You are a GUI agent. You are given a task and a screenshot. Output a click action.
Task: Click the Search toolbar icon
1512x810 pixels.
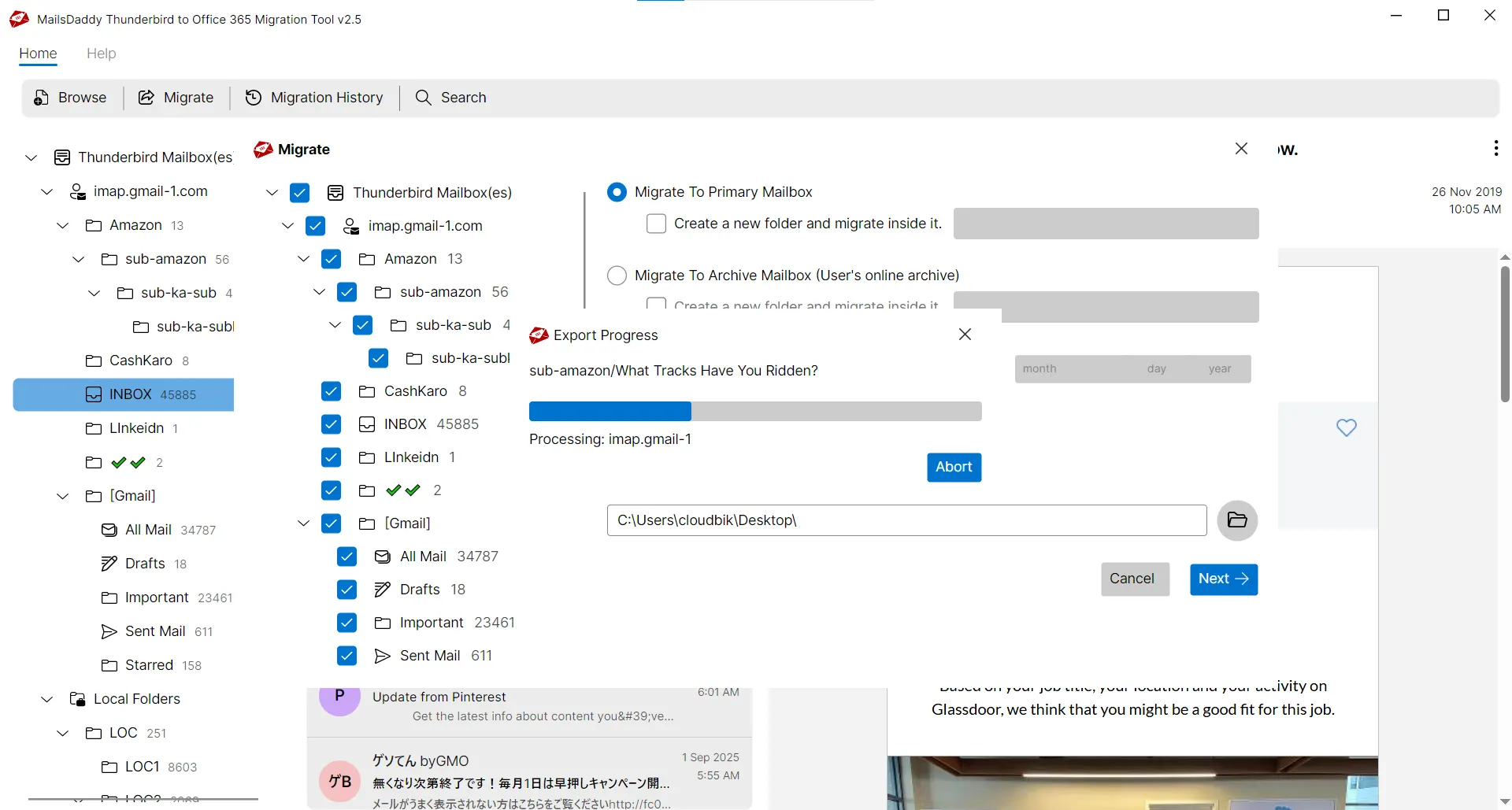[x=451, y=97]
